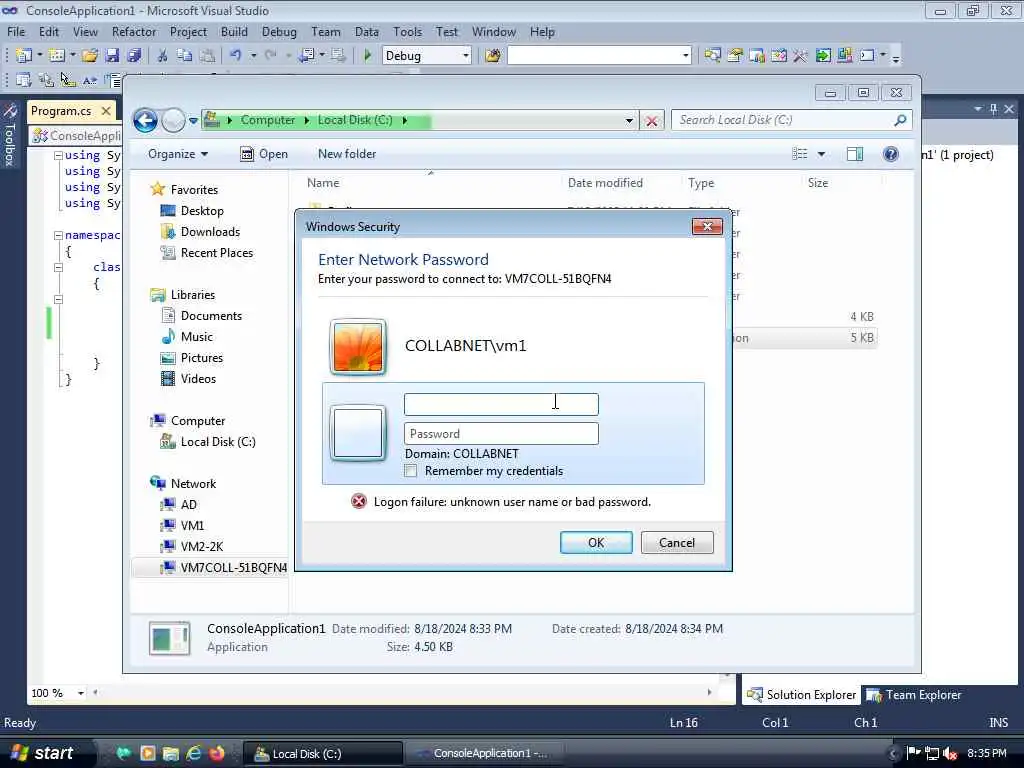Viewport: 1024px width, 768px height.
Task: Open the empty Find combo box dropdown
Action: point(686,56)
